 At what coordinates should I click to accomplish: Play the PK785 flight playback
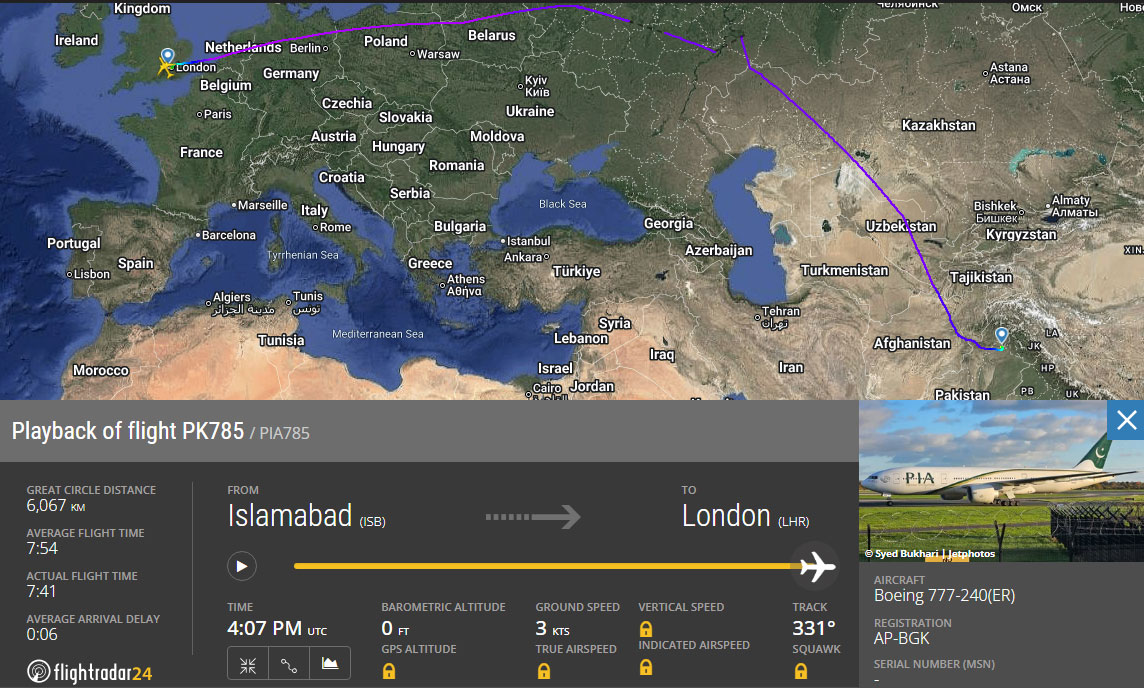(241, 566)
